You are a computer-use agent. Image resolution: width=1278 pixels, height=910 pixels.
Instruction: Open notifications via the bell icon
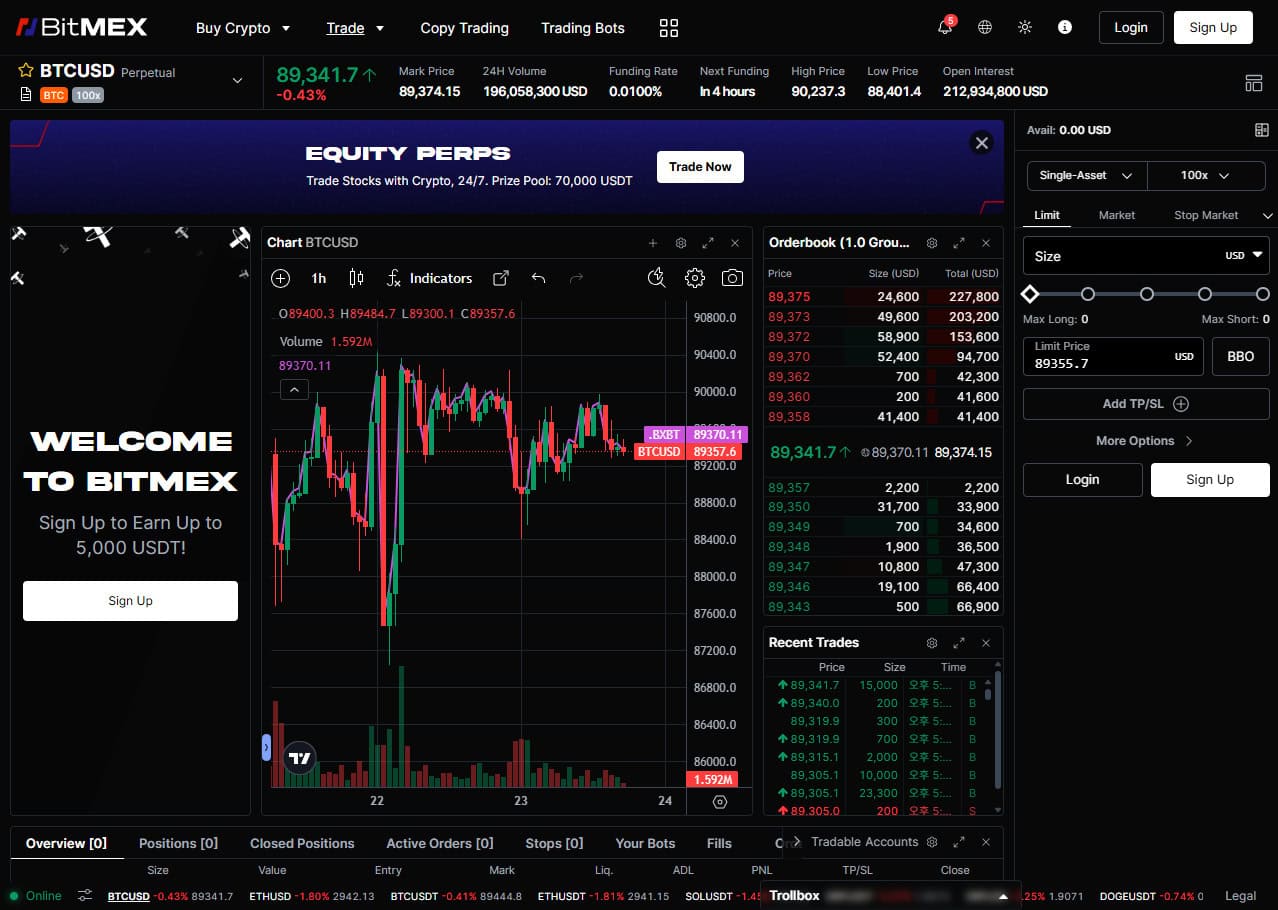coord(944,27)
